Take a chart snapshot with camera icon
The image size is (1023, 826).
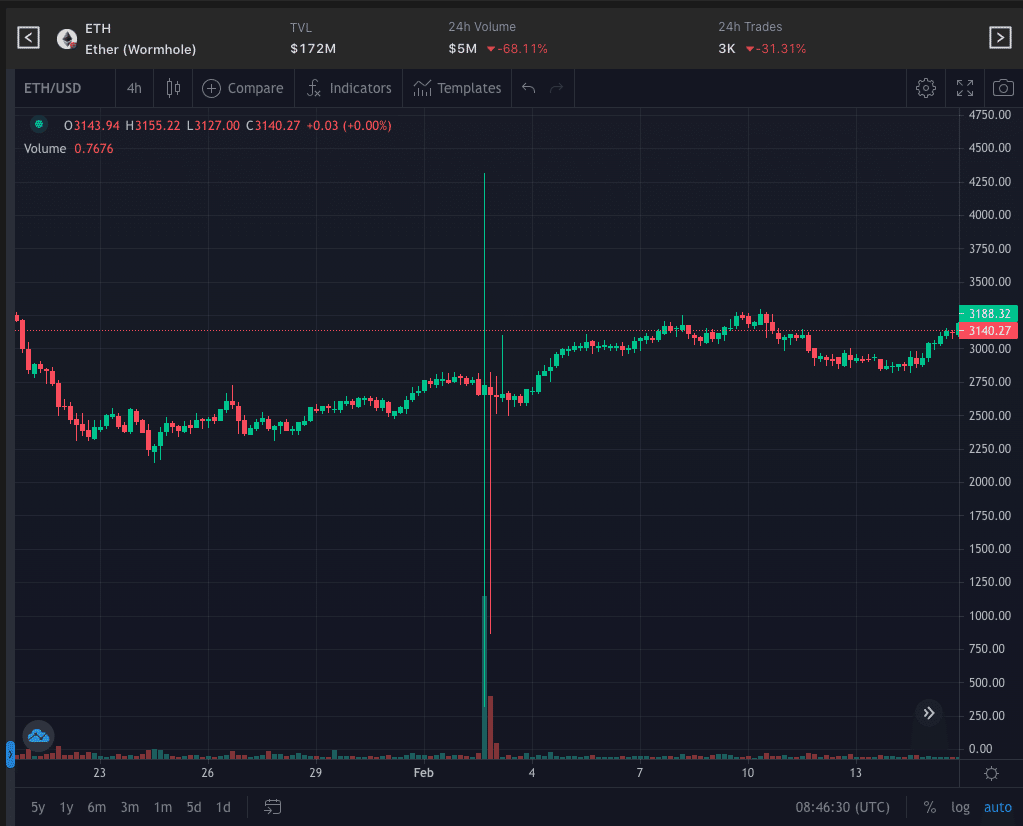click(x=1002, y=88)
